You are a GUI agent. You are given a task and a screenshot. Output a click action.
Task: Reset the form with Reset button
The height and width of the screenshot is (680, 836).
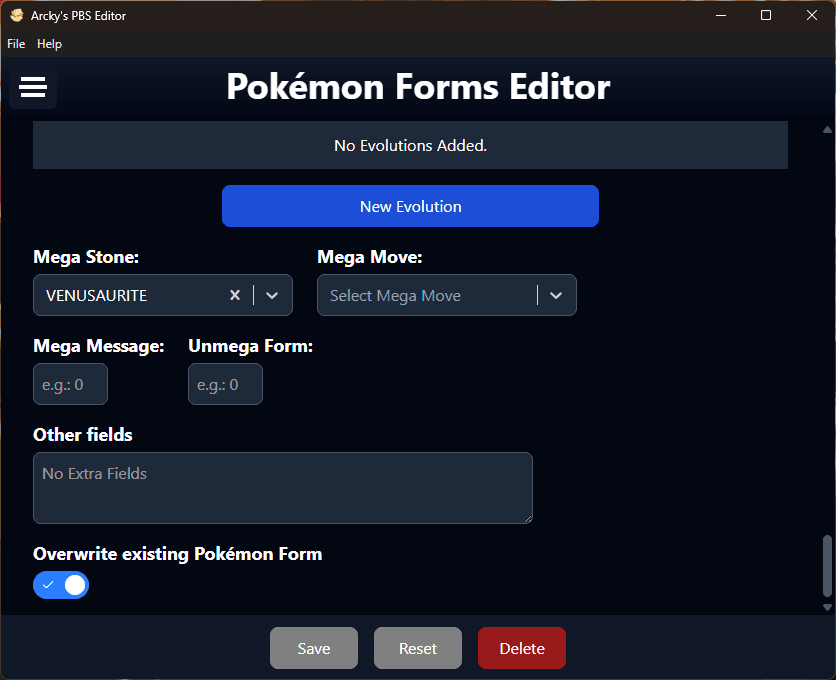[x=418, y=648]
